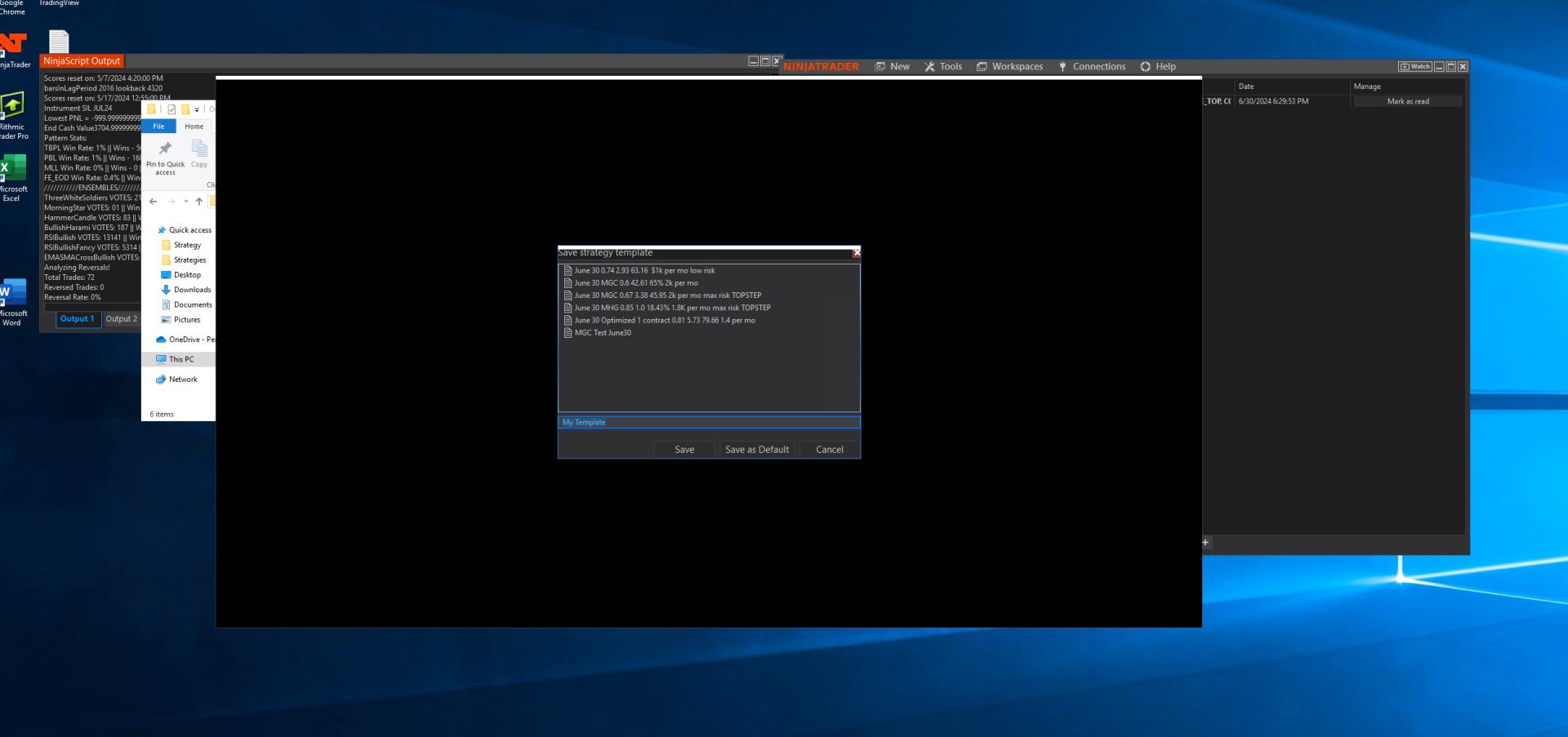Screen dimensions: 1568x737
Task: Click the 'Analyzing Reversals!' output line
Action: pos(77,268)
